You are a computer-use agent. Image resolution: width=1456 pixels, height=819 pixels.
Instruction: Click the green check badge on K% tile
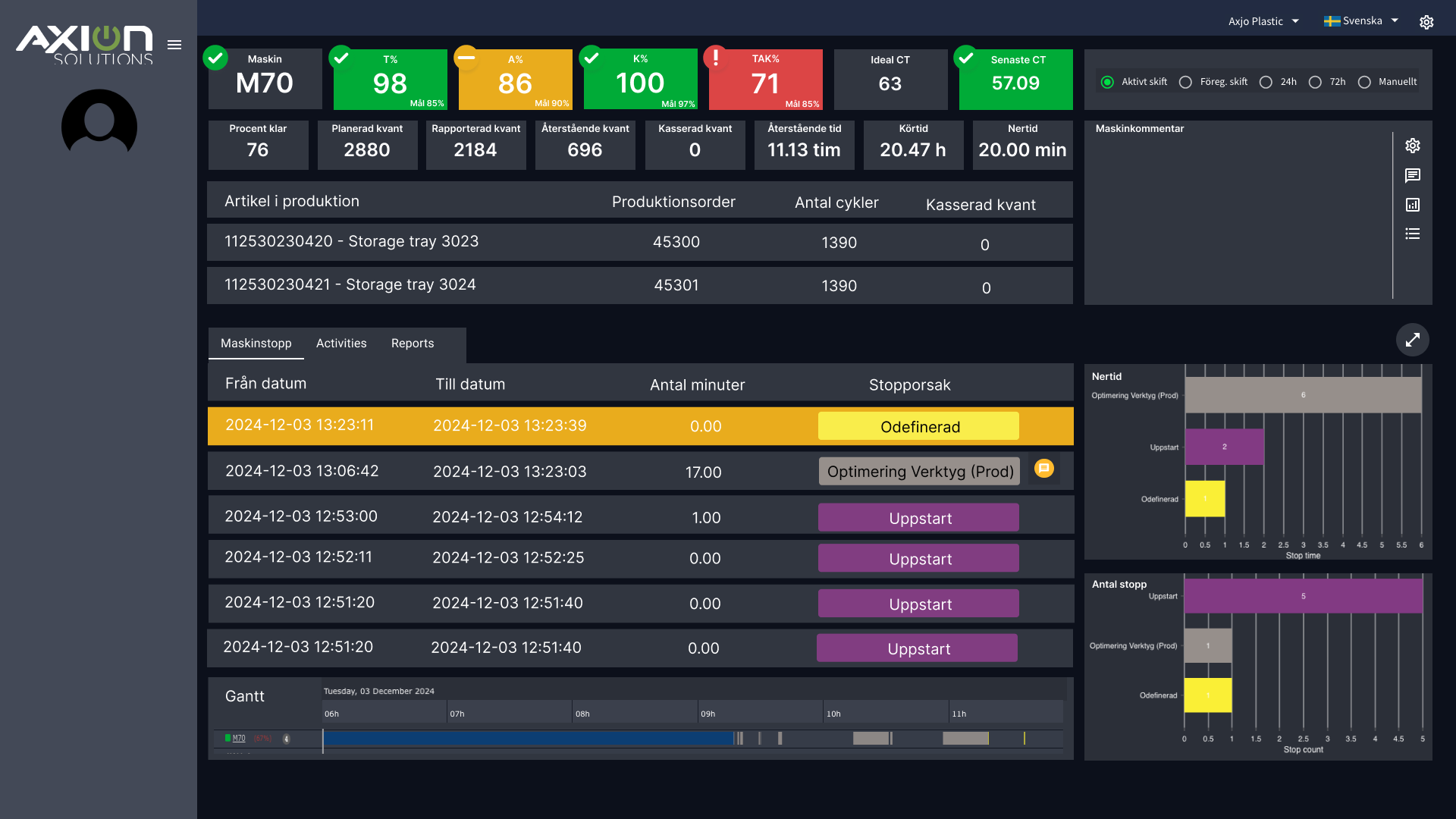591,57
